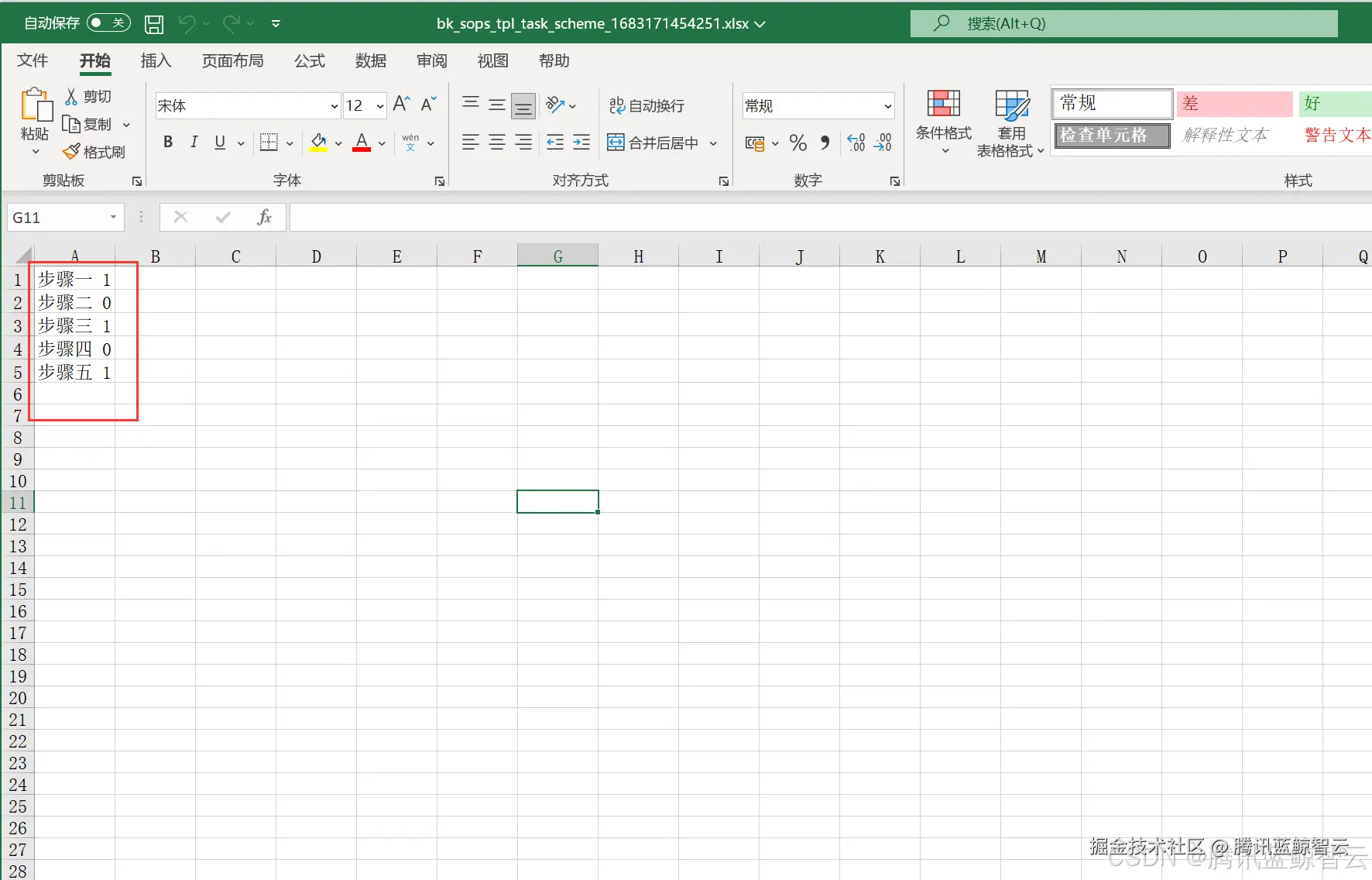Expand Merge & Center (合并后居中) options arrow

pyautogui.click(x=713, y=143)
